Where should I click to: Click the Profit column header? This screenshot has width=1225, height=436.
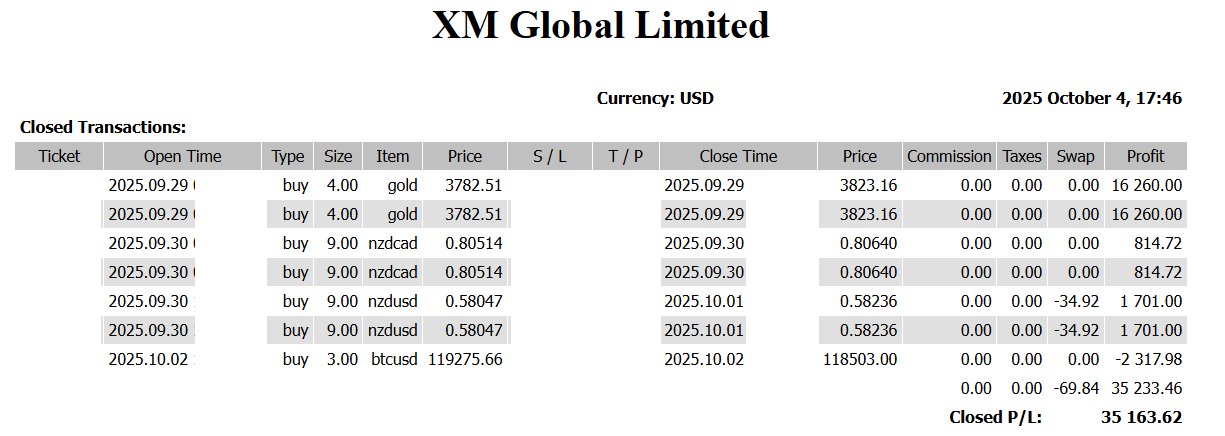(1145, 156)
